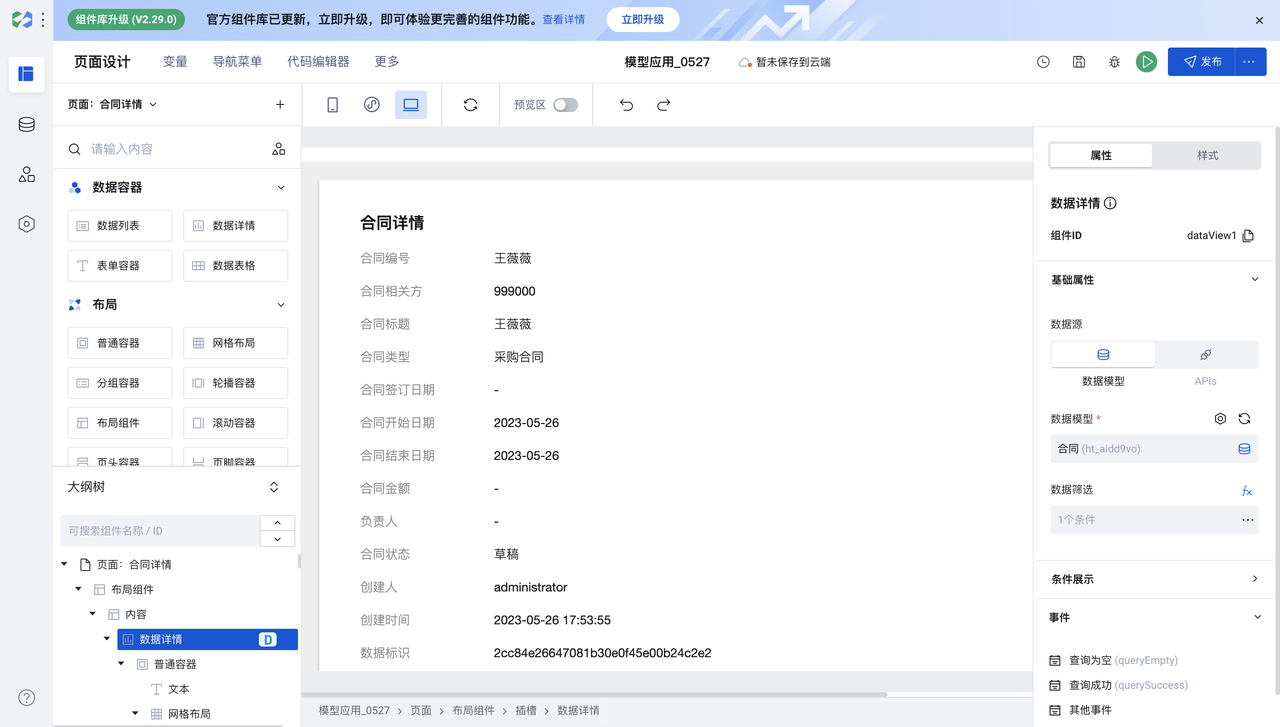Viewport: 1280px width, 727px height.
Task: Open the 导航菜单 tab
Action: coord(237,62)
